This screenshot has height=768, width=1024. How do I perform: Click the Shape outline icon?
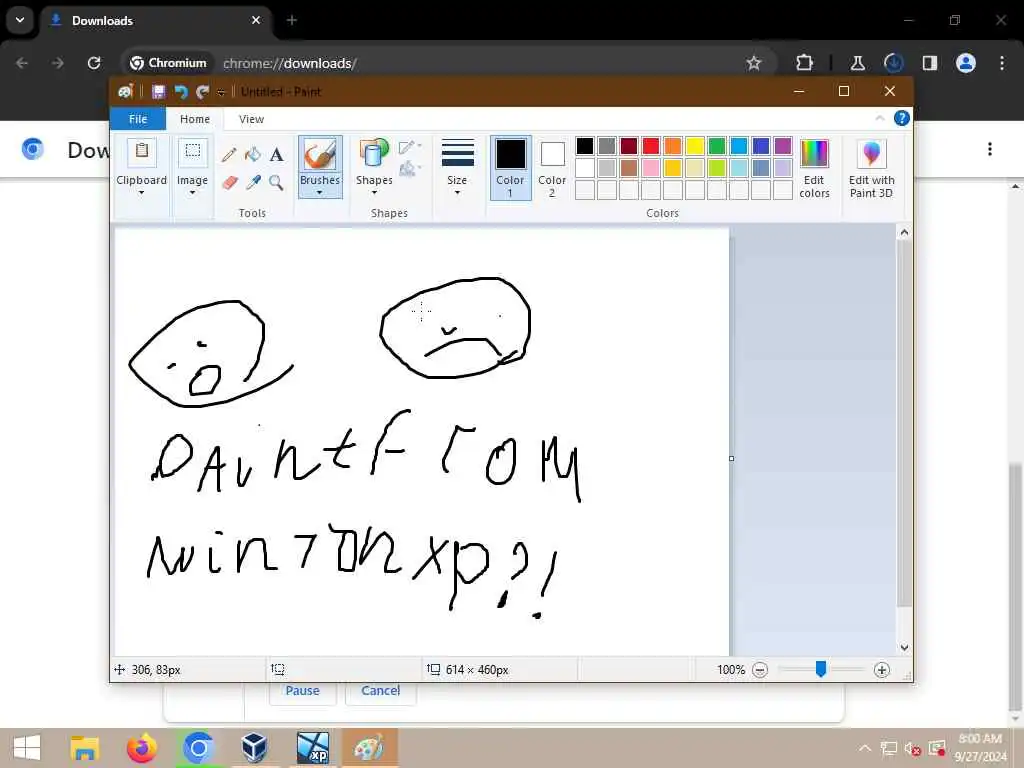[409, 147]
